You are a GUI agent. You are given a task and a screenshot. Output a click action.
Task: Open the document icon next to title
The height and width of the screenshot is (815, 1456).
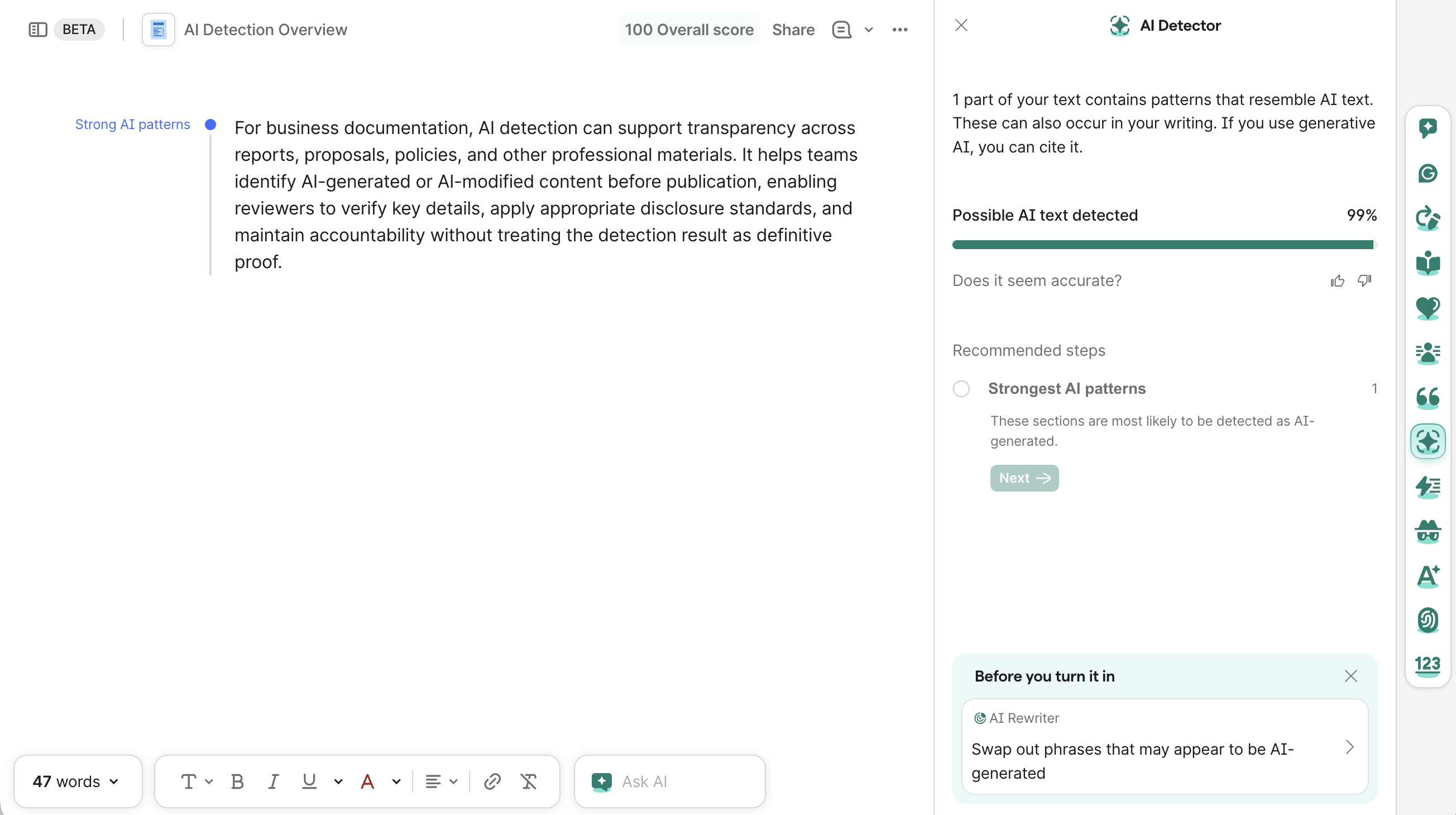158,30
